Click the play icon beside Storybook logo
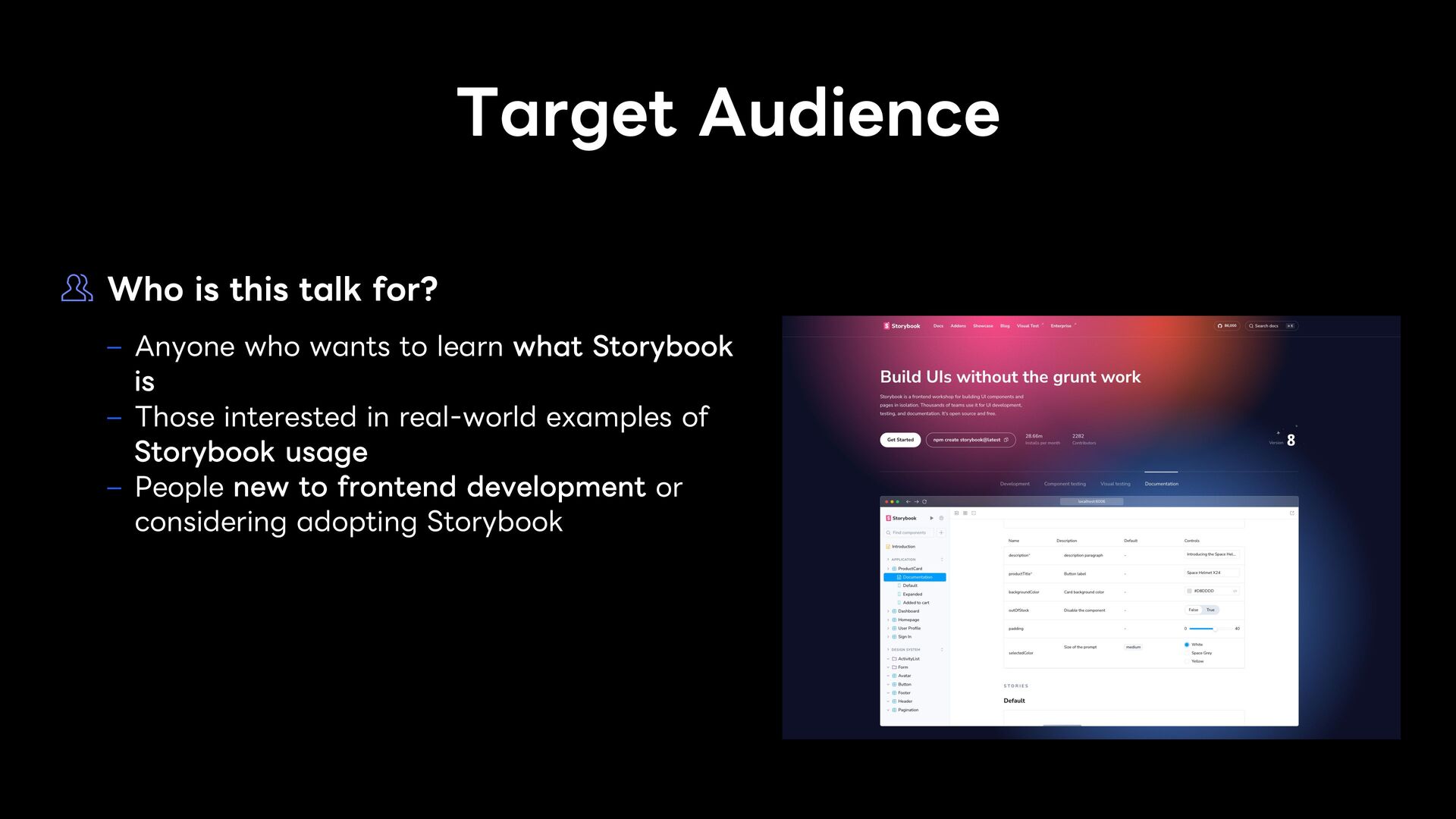This screenshot has width=1456, height=819. (932, 518)
